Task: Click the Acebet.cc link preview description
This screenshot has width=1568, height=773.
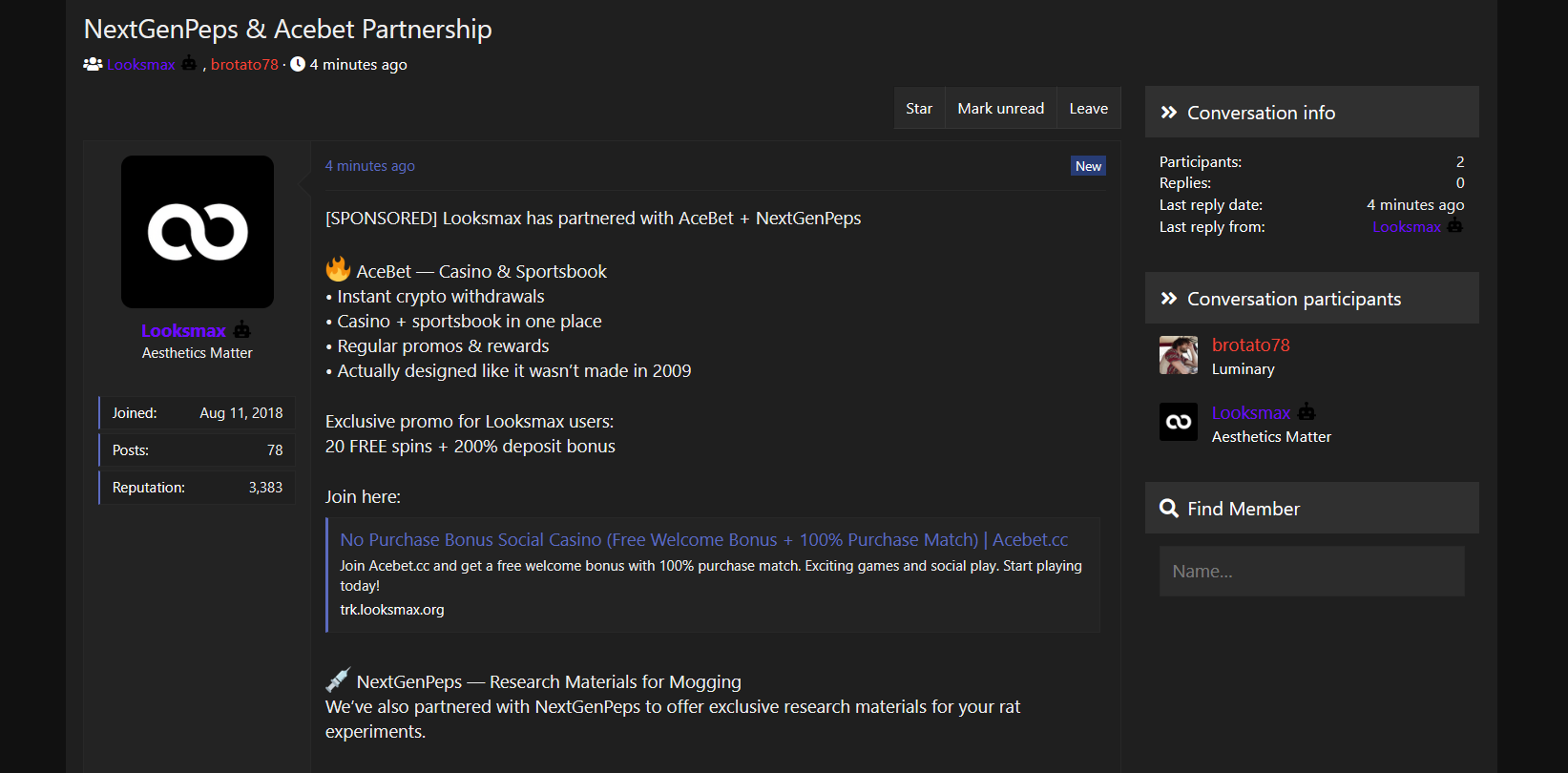Action: pyautogui.click(x=711, y=575)
